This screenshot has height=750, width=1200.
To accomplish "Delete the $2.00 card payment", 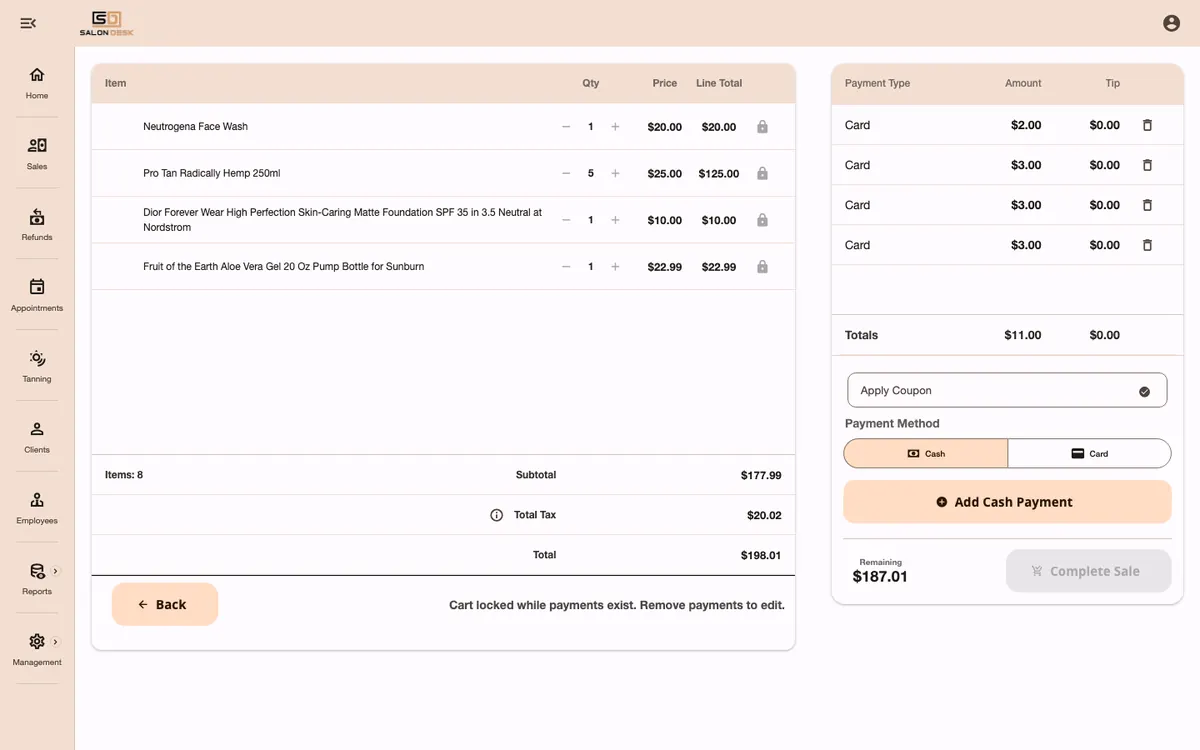I will (1147, 125).
